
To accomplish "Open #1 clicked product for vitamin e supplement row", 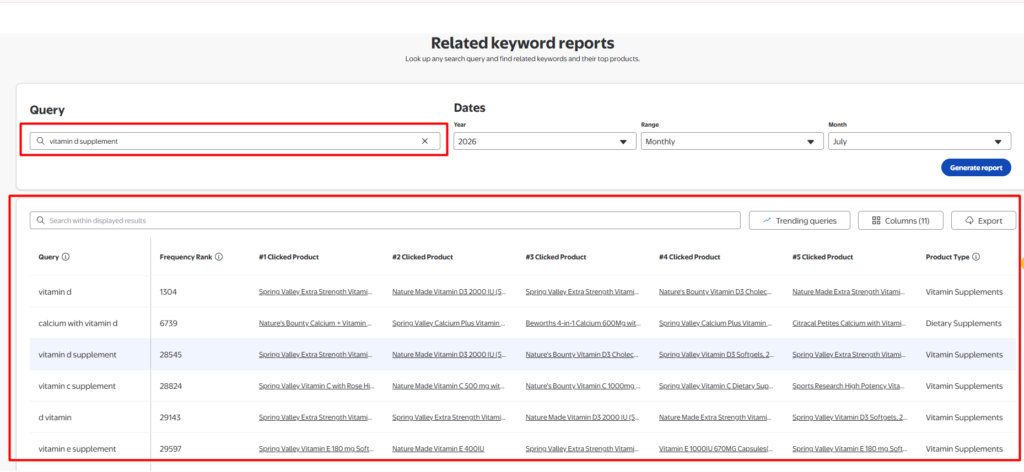I will (x=316, y=448).
